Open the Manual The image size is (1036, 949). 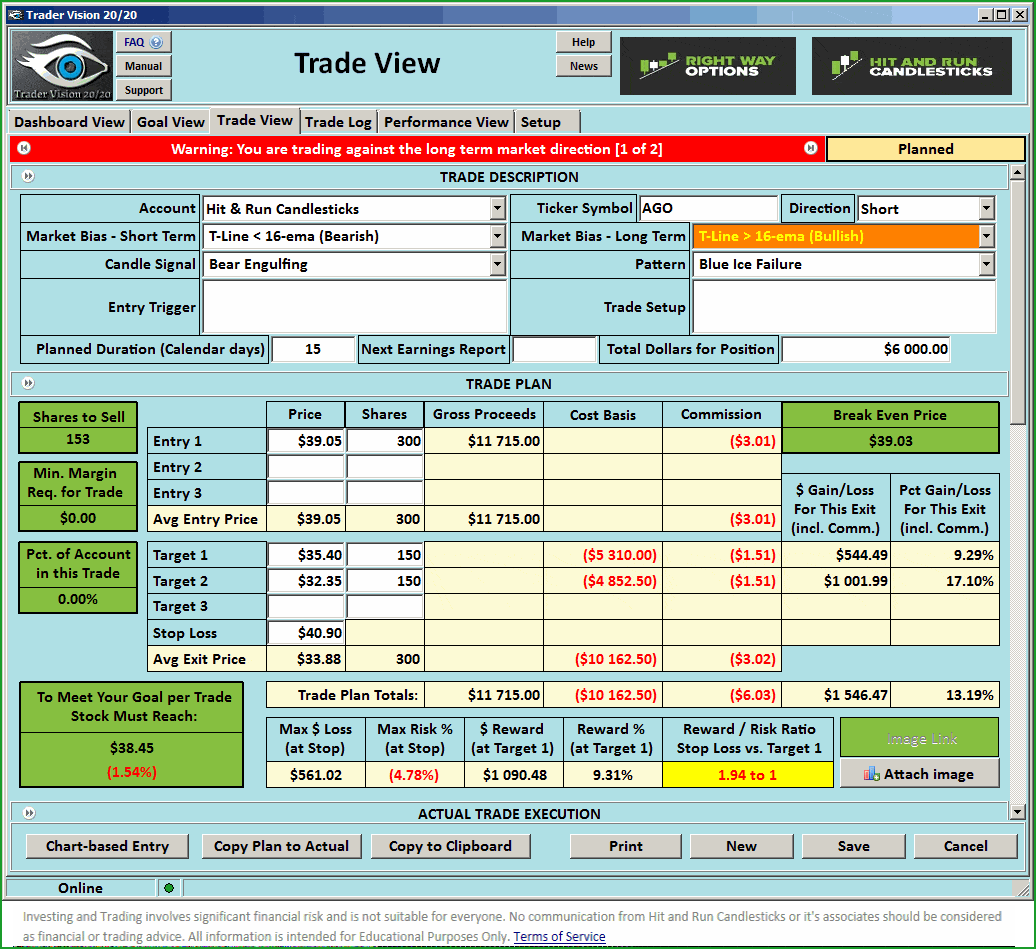143,66
